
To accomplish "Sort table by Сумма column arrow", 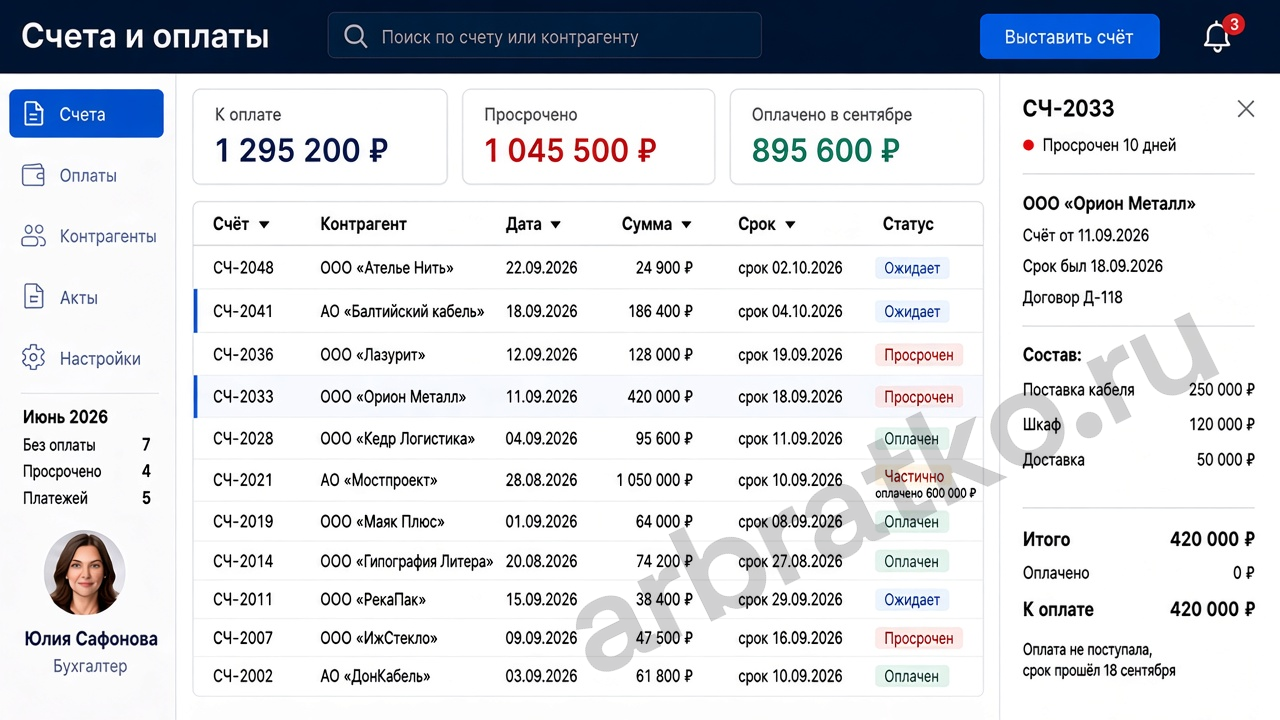I will pyautogui.click(x=686, y=225).
